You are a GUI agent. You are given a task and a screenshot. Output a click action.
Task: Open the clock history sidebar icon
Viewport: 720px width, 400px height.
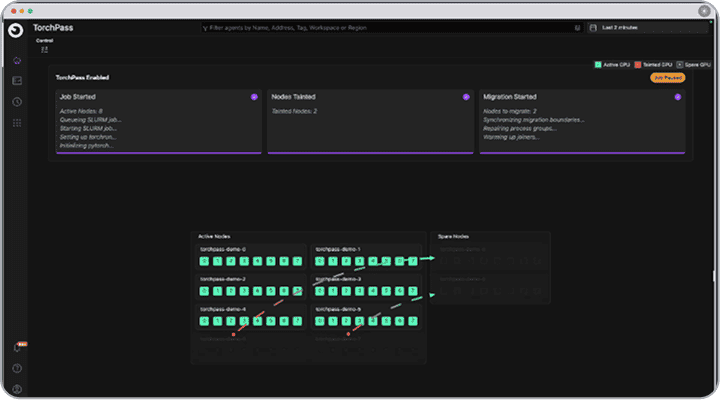[17, 101]
